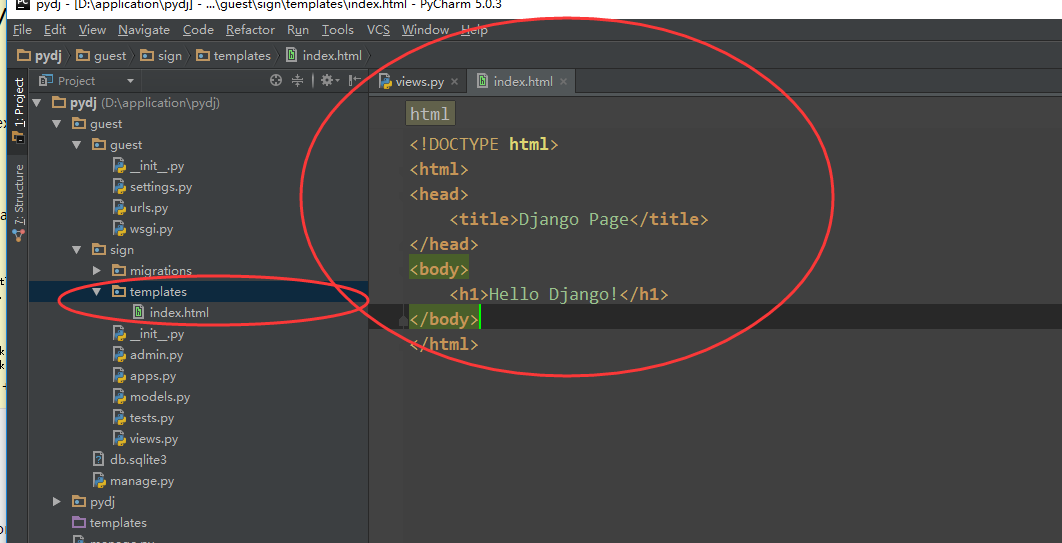Open the Refactor menu
Screen dimensions: 1062x543
coord(251,30)
